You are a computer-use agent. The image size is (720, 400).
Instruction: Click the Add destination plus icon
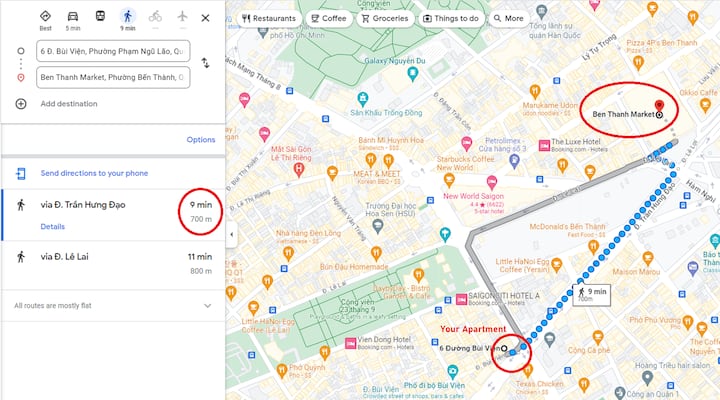tap(21, 104)
